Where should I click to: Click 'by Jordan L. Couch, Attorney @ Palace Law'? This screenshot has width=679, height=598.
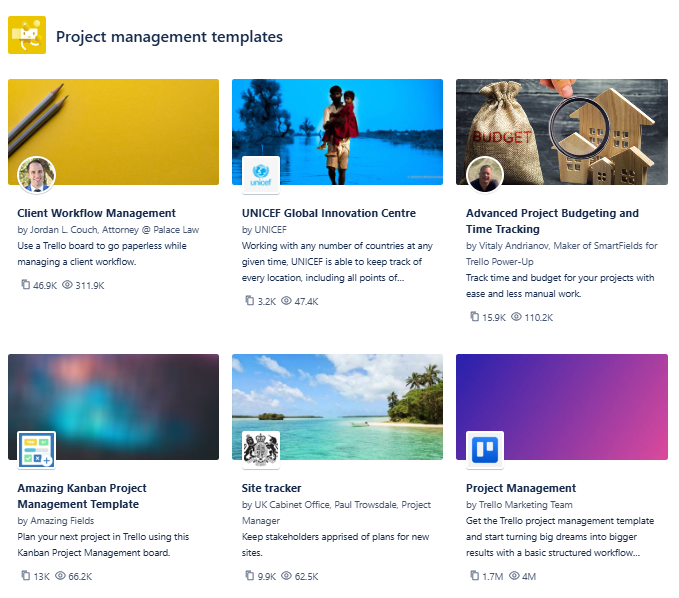coord(108,230)
